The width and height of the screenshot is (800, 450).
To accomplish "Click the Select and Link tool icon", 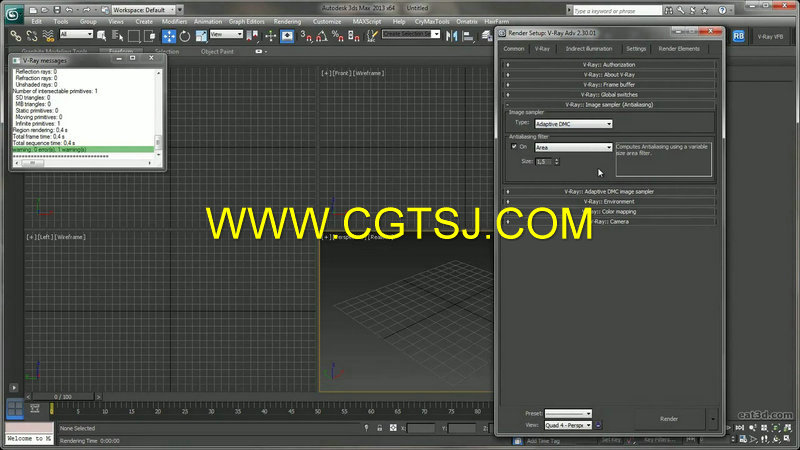I will click(16, 36).
